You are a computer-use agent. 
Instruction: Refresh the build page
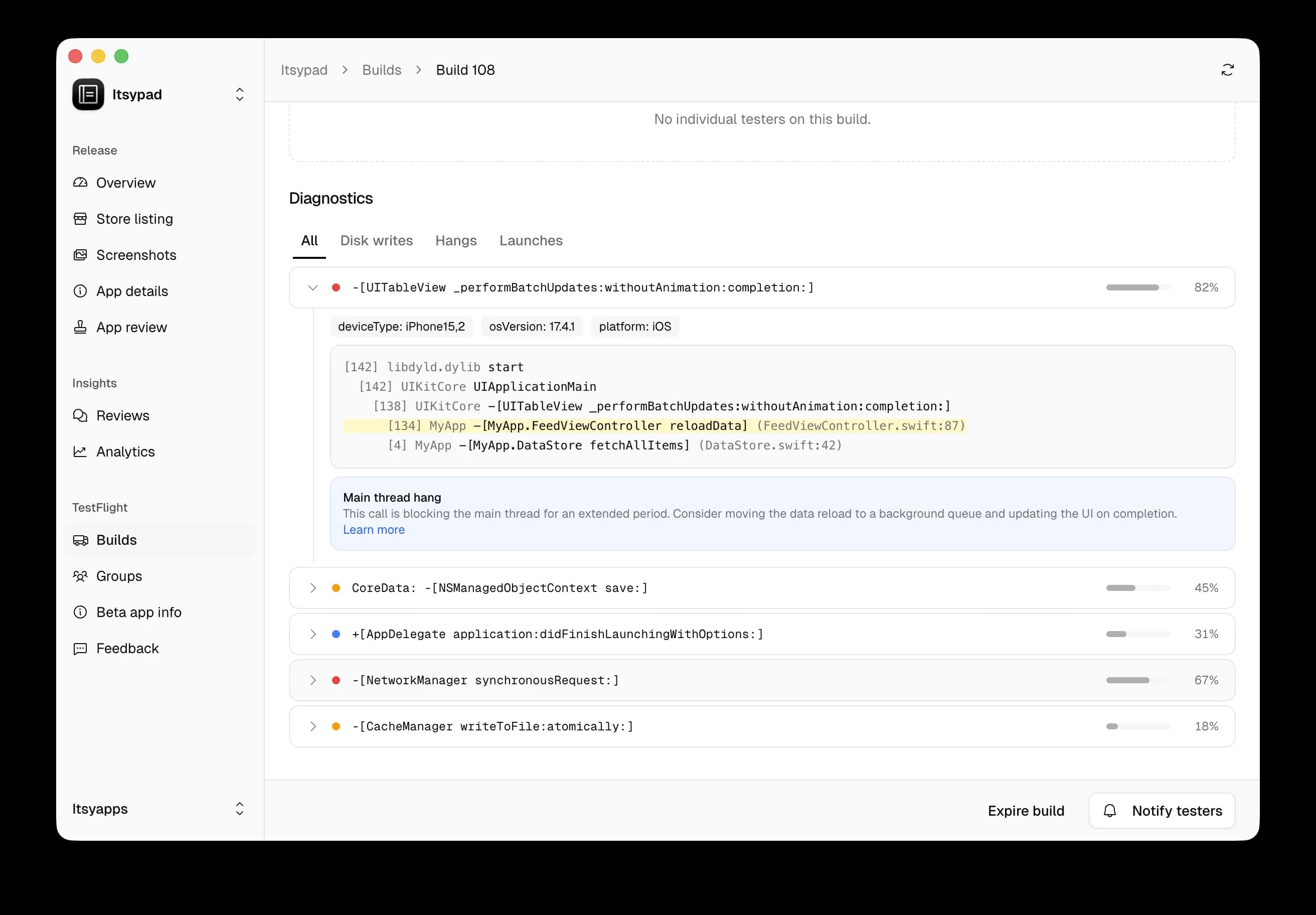(1228, 69)
